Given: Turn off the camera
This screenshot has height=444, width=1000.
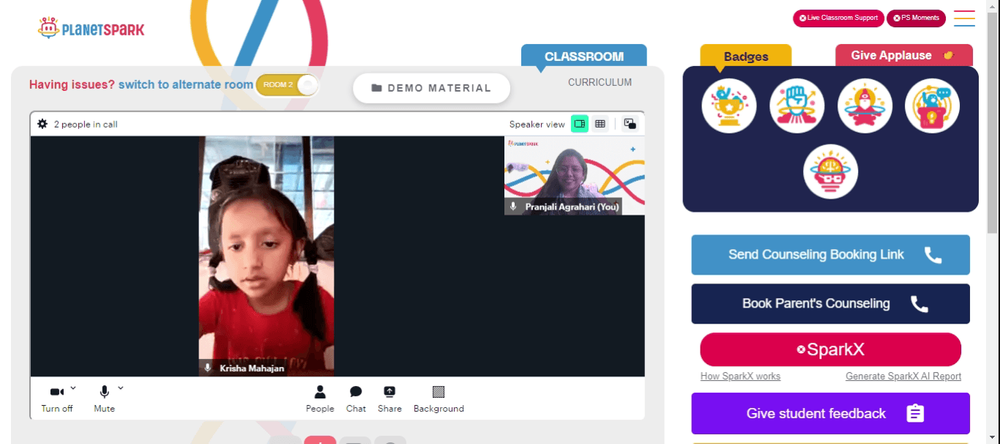Looking at the screenshot, I should point(57,399).
